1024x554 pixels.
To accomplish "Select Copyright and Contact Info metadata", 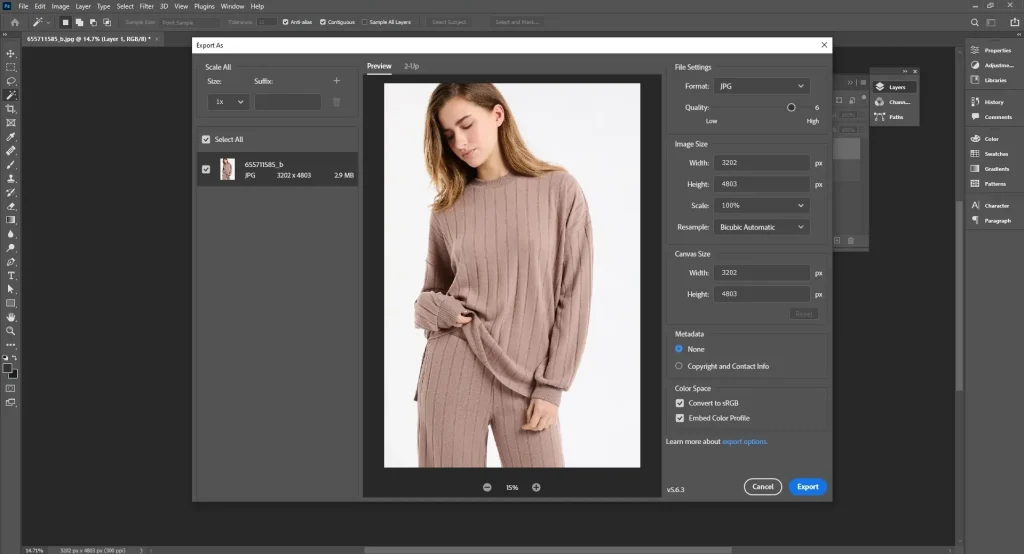I will coord(679,367).
